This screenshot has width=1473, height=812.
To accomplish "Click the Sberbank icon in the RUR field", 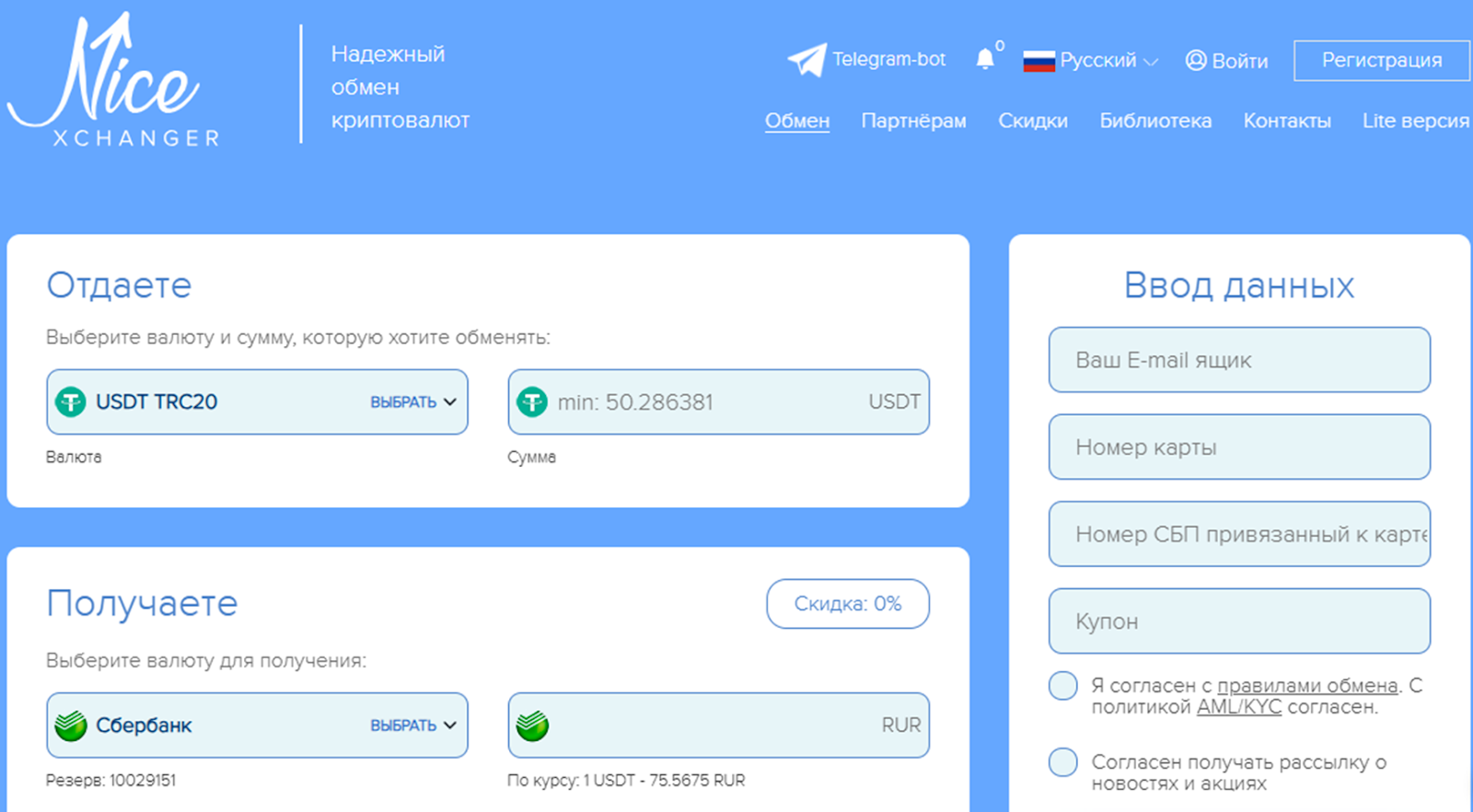I will pos(532,725).
